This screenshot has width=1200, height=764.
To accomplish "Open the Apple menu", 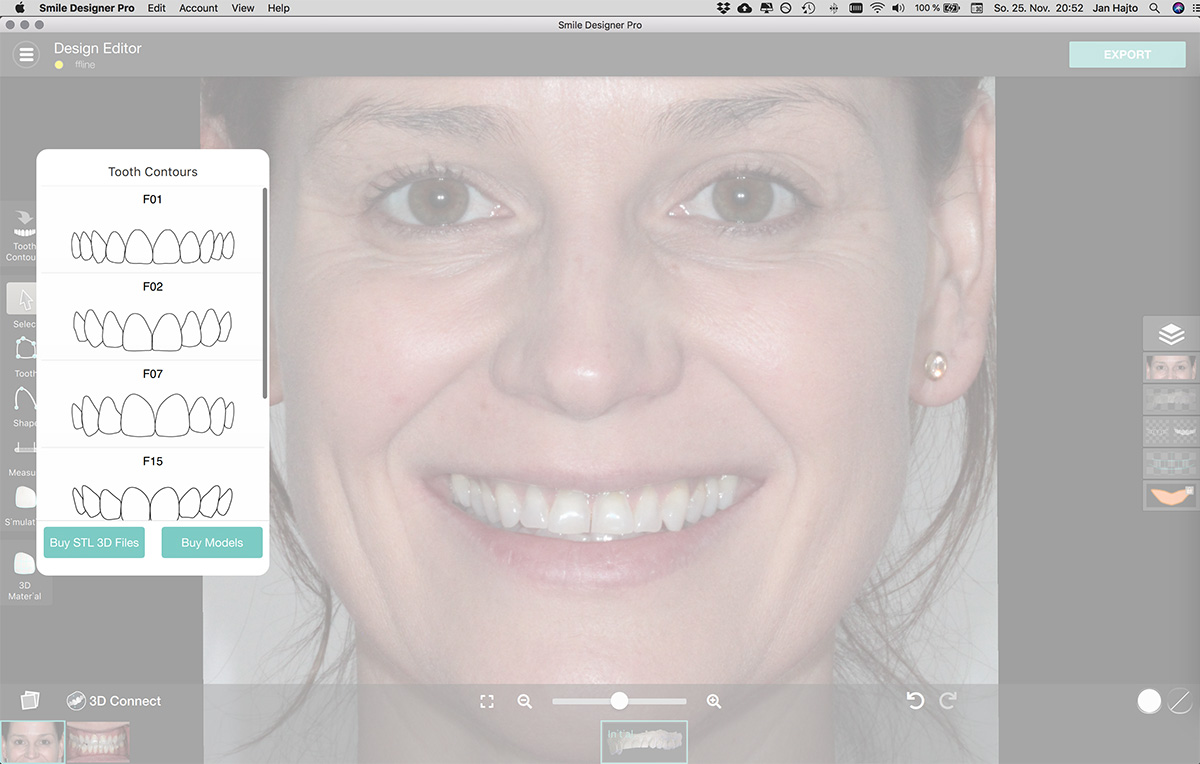I will click(19, 8).
